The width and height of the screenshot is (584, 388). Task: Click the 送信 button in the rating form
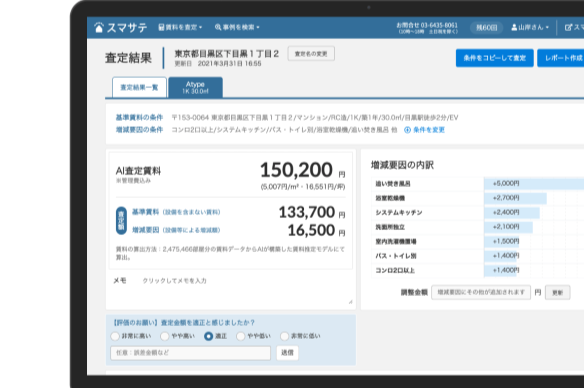287,353
